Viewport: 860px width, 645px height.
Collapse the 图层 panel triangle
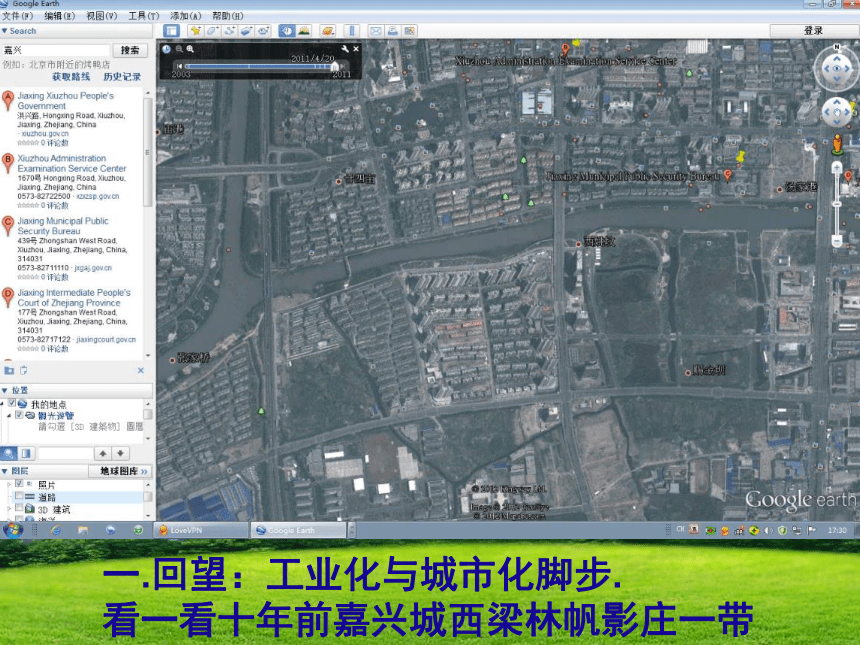click(x=4, y=471)
